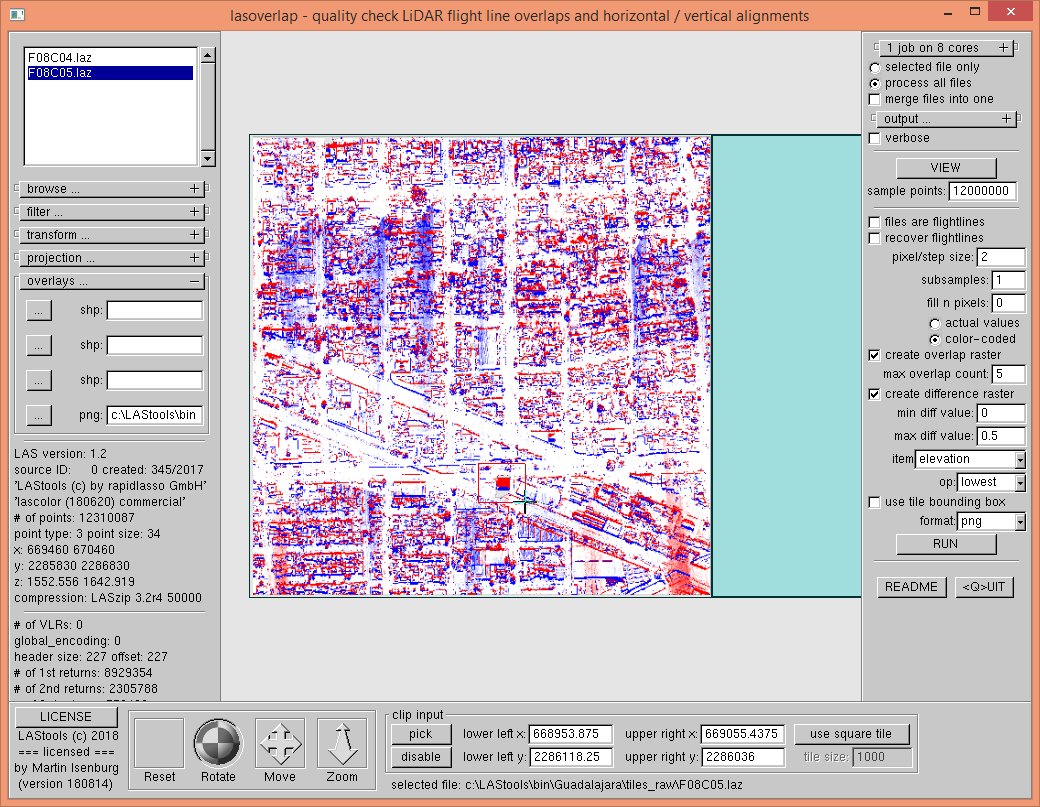This screenshot has width=1040, height=807.
Task: Select the actual values radio button
Action: pos(934,323)
